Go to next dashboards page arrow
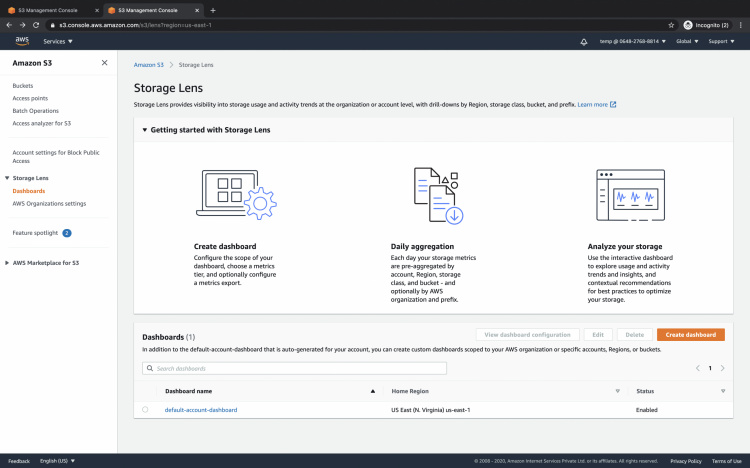The image size is (750, 468). point(723,368)
